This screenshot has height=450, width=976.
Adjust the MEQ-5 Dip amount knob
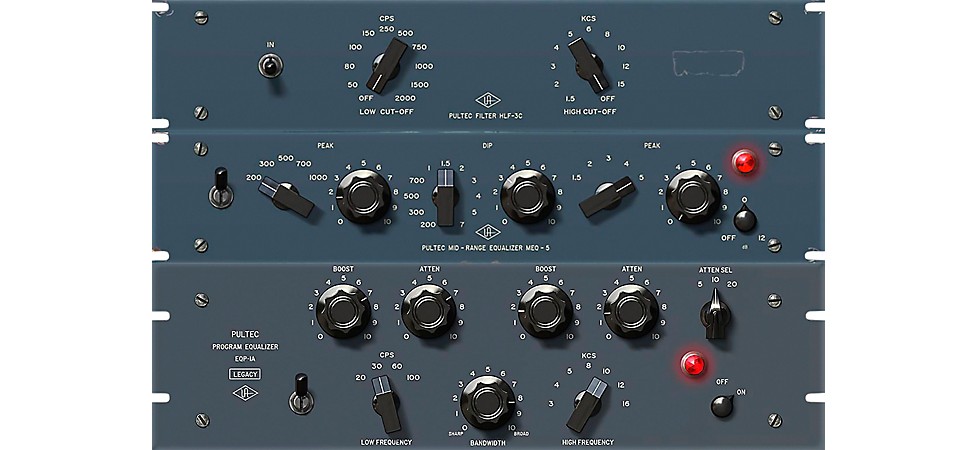click(527, 196)
